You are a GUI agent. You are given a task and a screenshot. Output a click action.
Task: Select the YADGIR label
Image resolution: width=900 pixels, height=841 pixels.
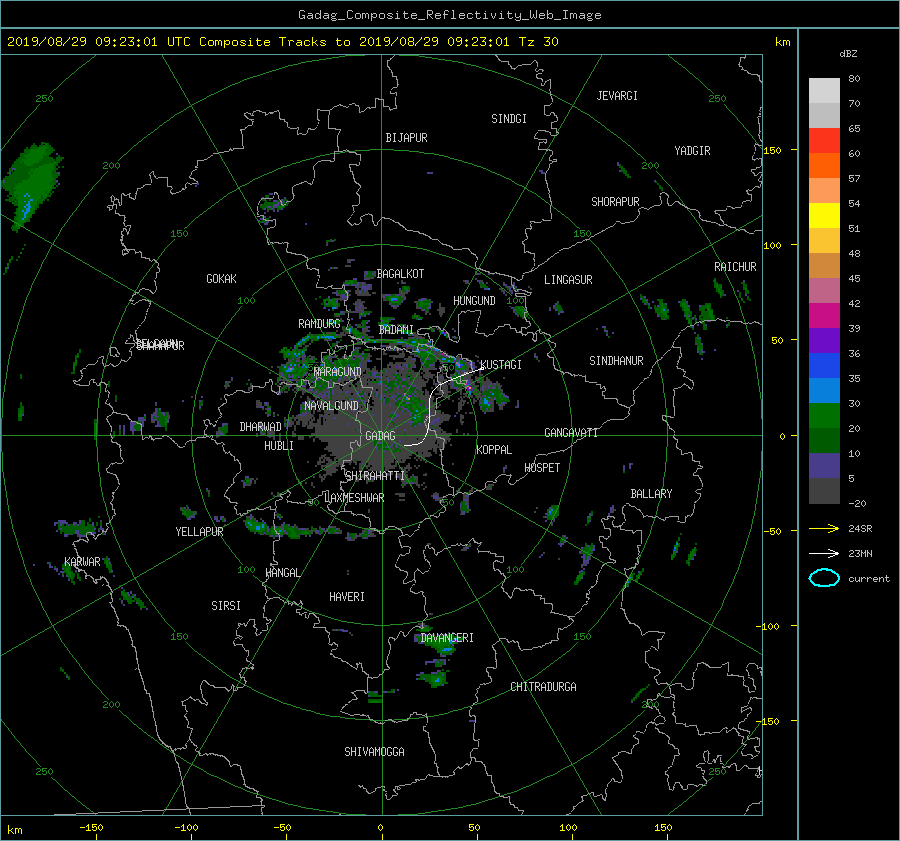pos(692,150)
